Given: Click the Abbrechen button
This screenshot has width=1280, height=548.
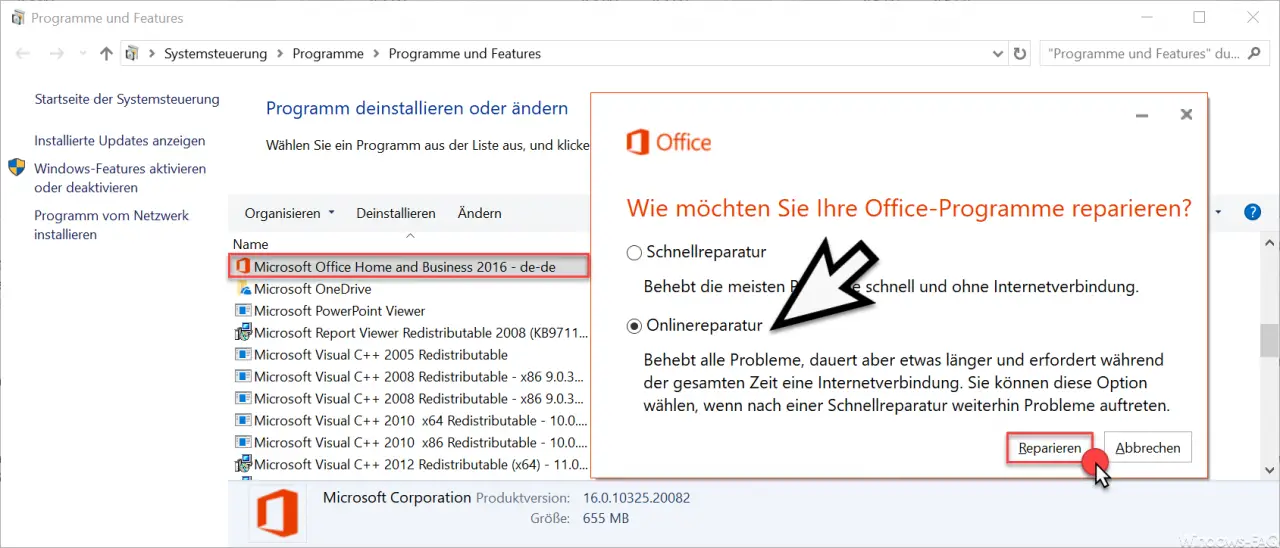Looking at the screenshot, I should (x=1147, y=448).
